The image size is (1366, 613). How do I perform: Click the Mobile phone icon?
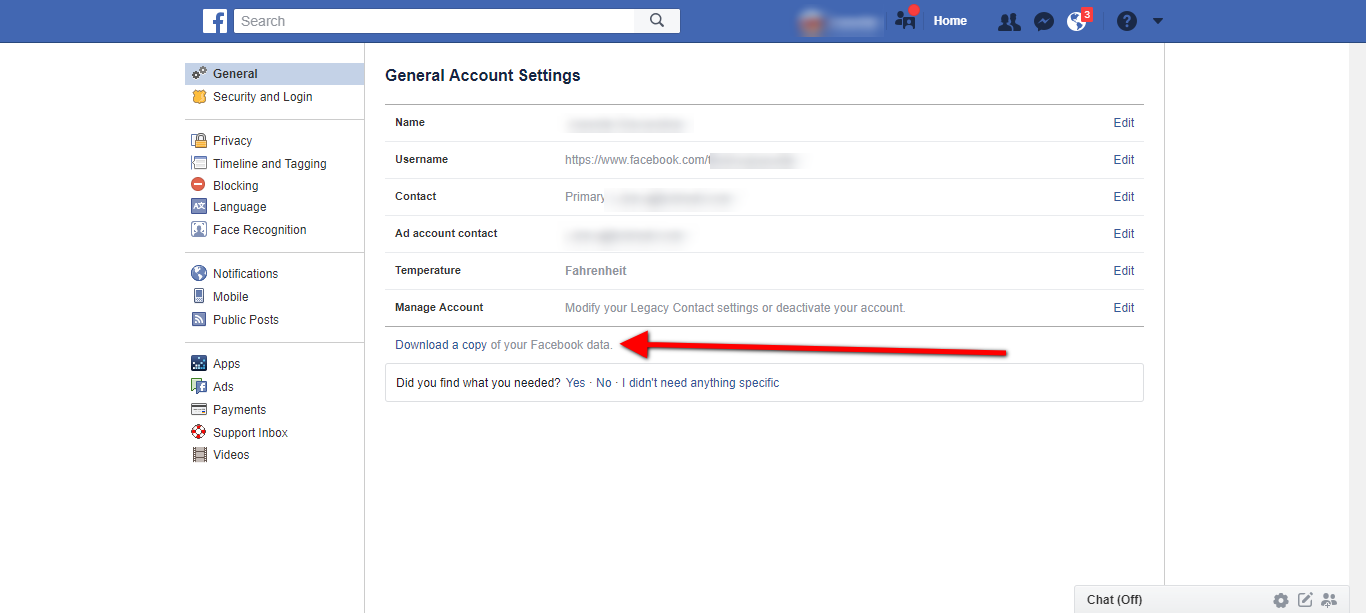(198, 296)
